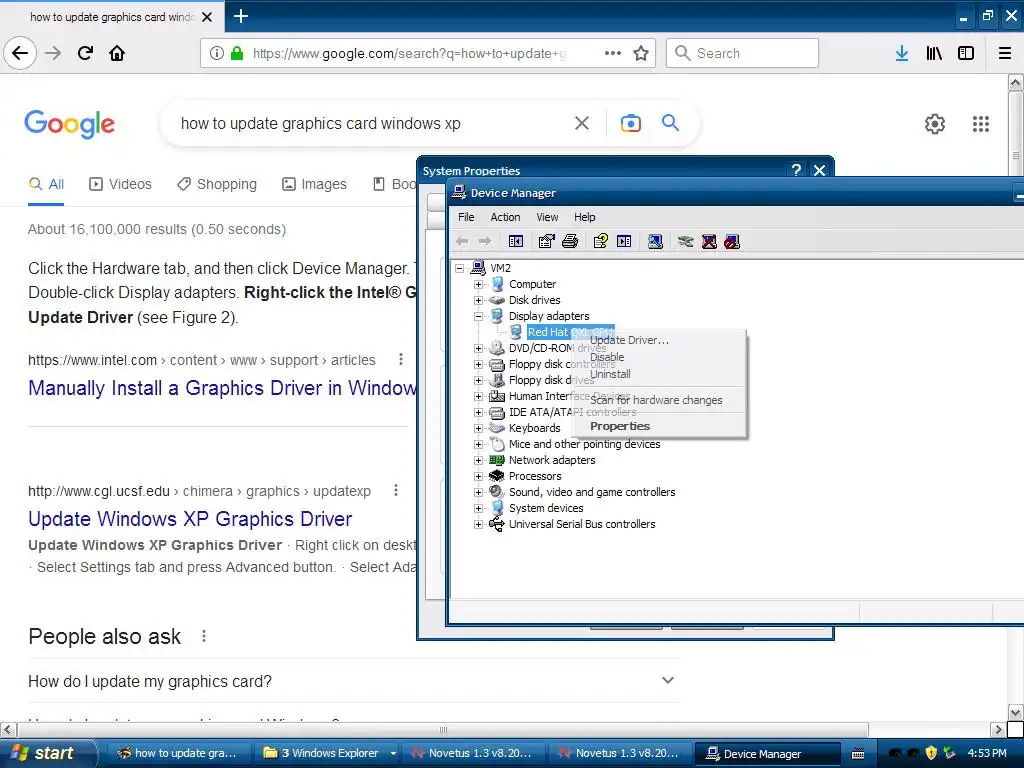Viewport: 1024px width, 768px height.
Task: Select the Mice and other pointing devices row
Action: point(584,444)
